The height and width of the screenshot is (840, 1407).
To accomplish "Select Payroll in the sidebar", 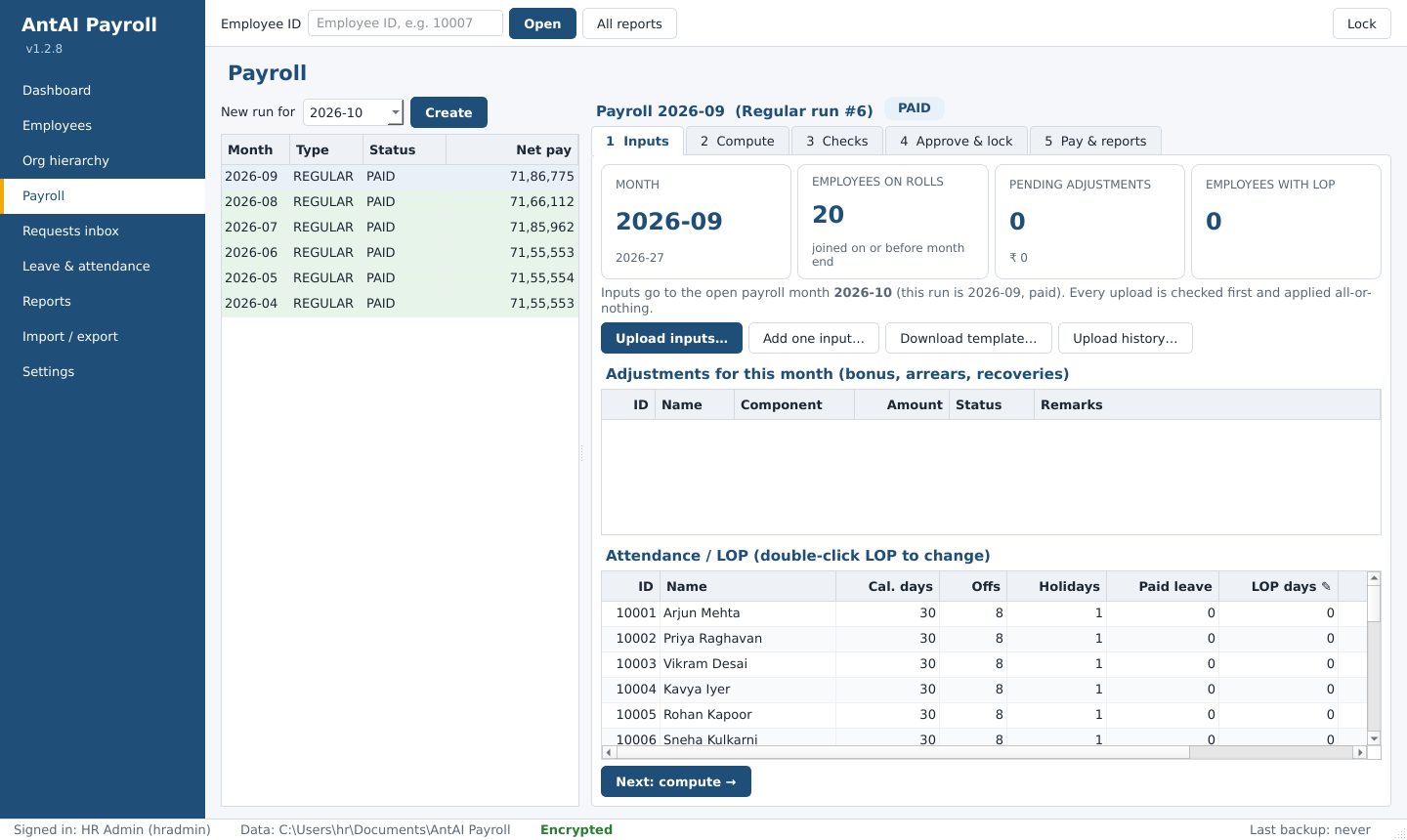I will tap(103, 195).
